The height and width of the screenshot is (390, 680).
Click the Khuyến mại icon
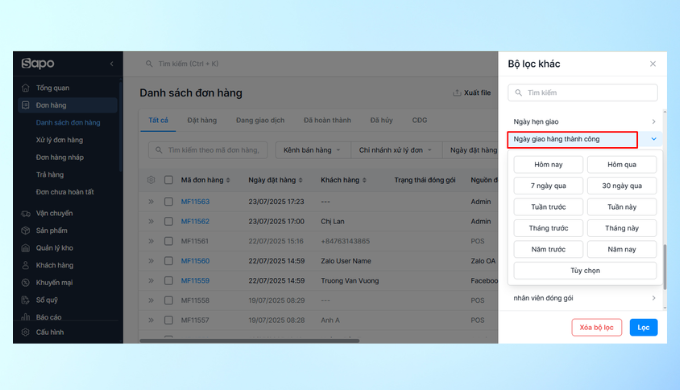point(26,282)
